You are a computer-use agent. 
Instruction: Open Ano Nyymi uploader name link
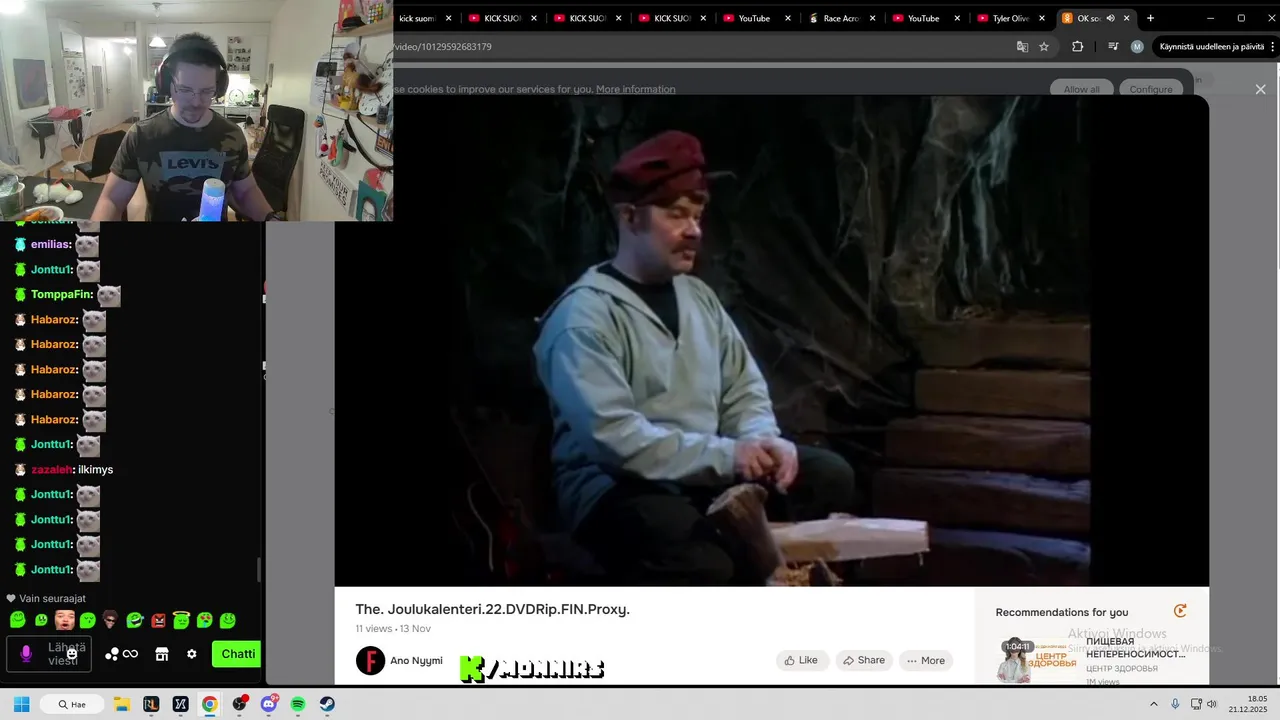pyautogui.click(x=416, y=661)
